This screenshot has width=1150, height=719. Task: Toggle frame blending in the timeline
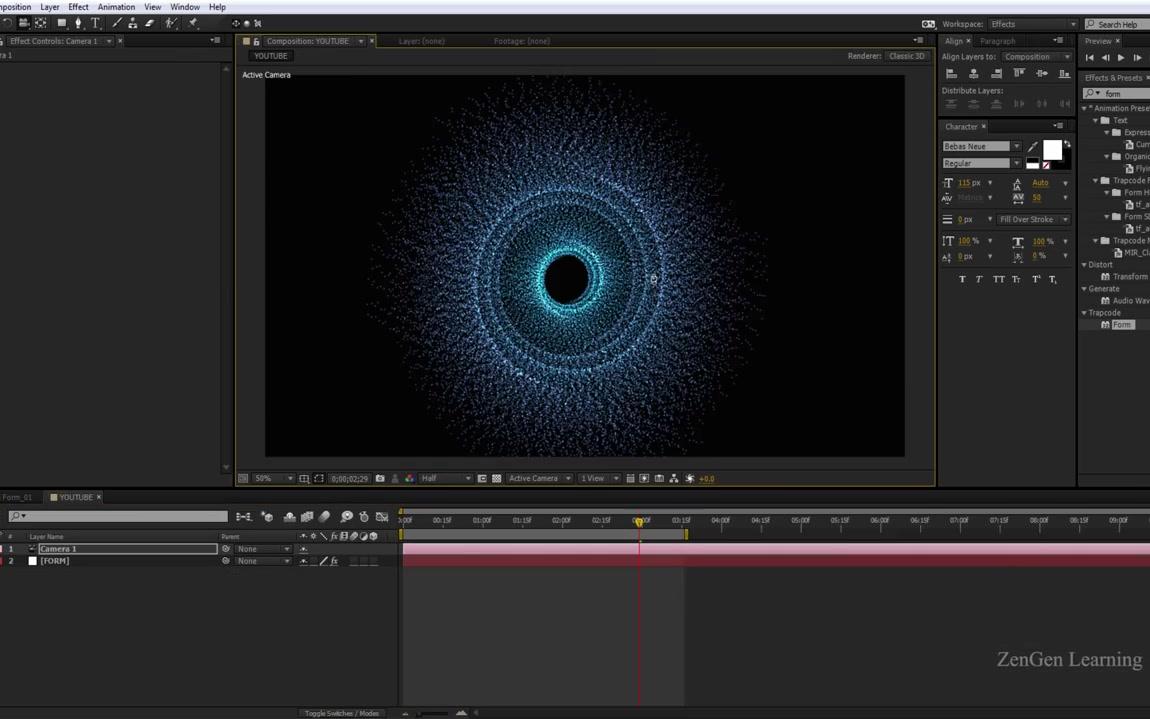pyautogui.click(x=306, y=517)
